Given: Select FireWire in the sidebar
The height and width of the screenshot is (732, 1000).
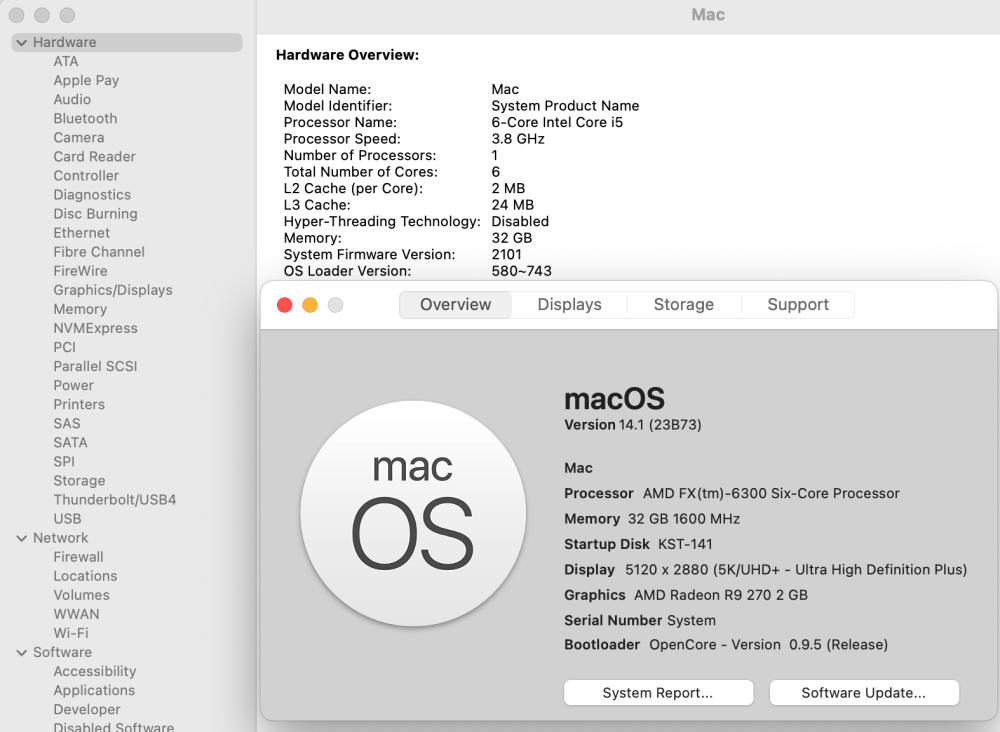Looking at the screenshot, I should 80,271.
